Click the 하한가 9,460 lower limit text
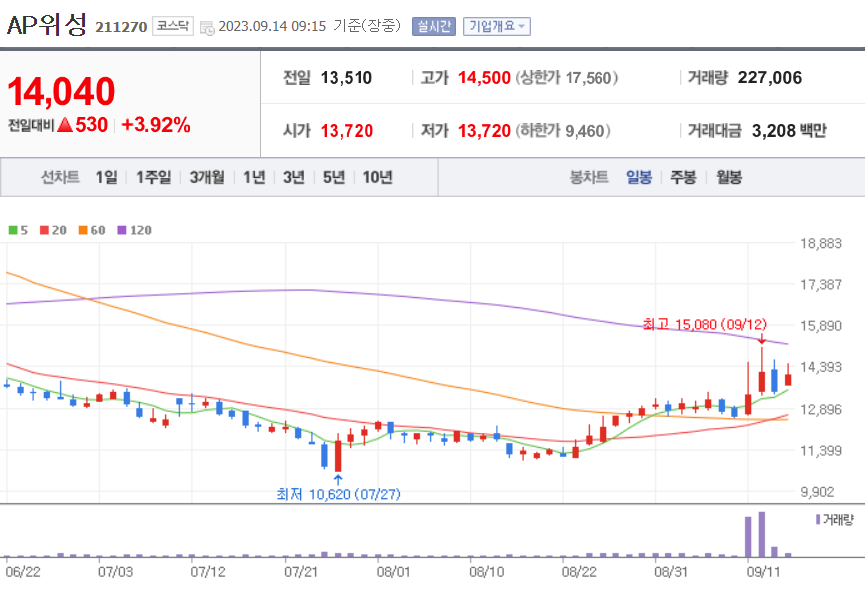The height and width of the screenshot is (591, 865). (563, 131)
